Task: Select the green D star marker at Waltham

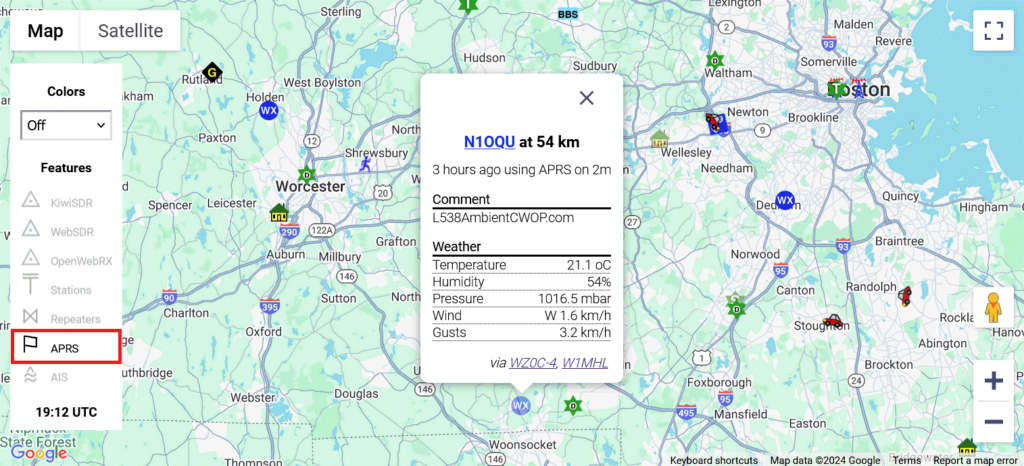Action: coord(716,60)
